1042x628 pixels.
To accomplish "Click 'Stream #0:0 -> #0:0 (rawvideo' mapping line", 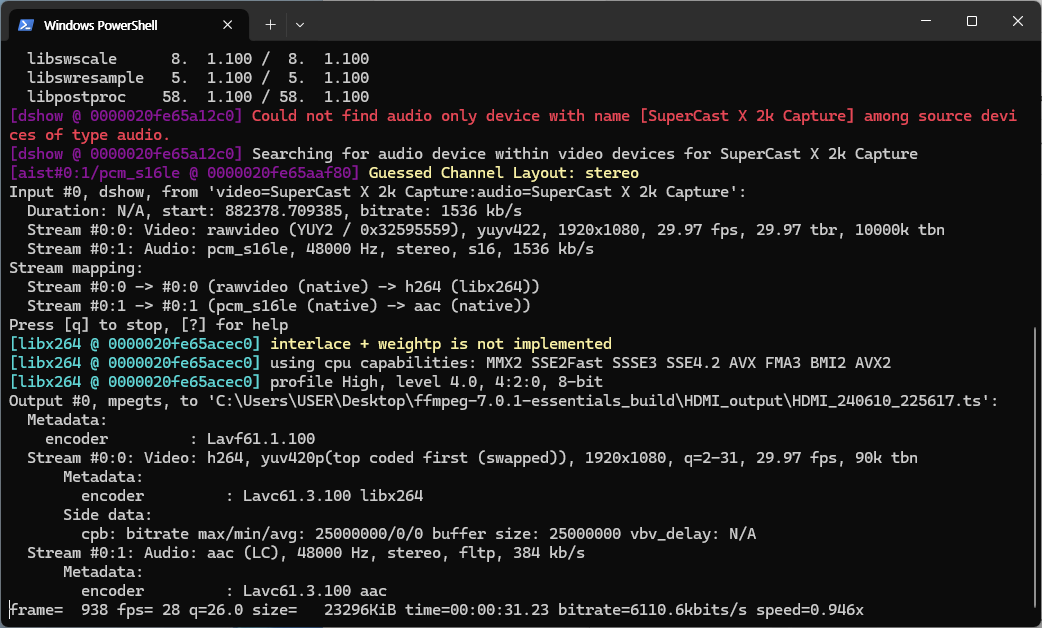I will (x=283, y=287).
